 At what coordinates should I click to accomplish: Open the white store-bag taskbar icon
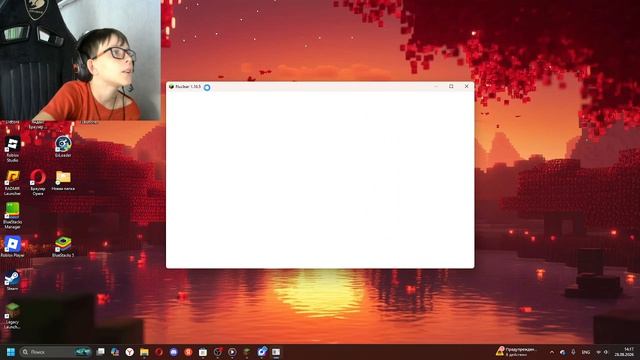203,352
